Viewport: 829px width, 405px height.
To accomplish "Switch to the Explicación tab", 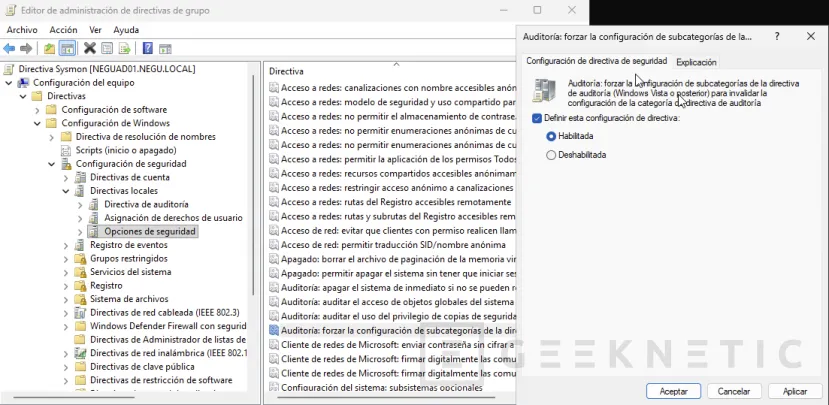I will 696,62.
